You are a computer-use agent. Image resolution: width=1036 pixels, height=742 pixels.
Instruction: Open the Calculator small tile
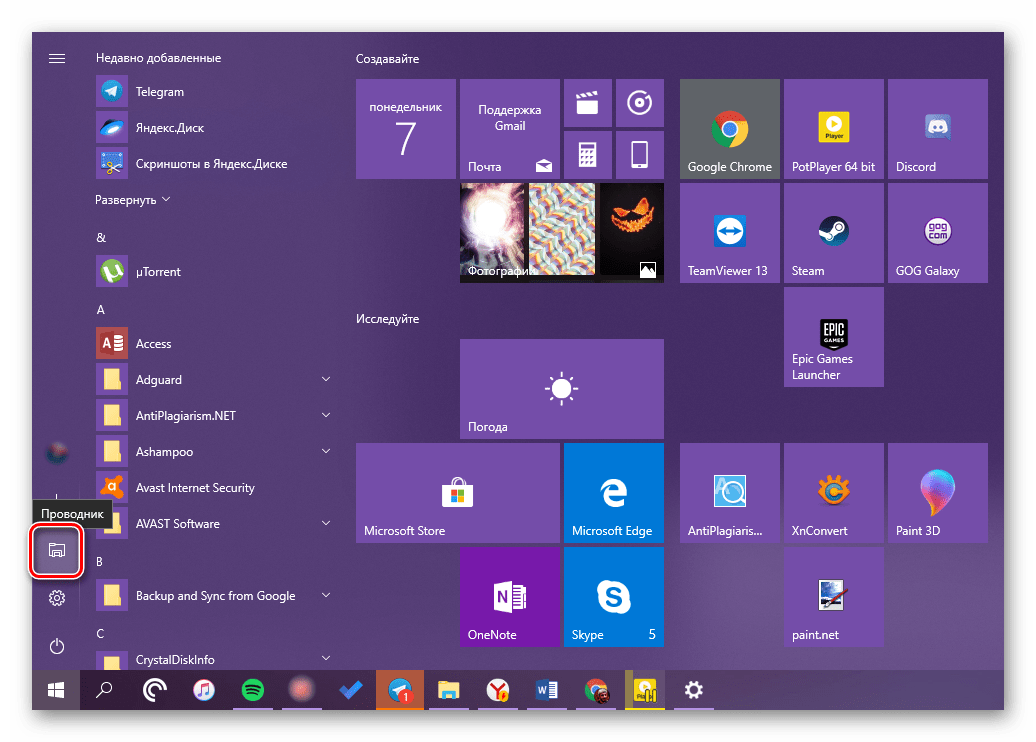587,155
